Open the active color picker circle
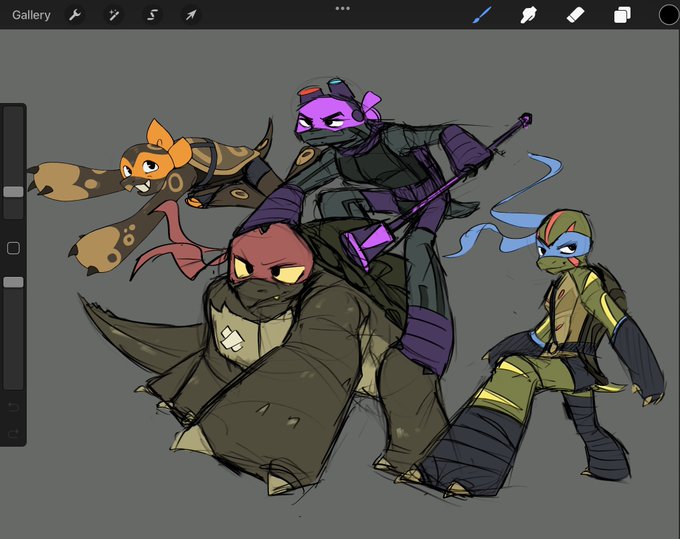Viewport: 680px width, 539px height. [668, 15]
